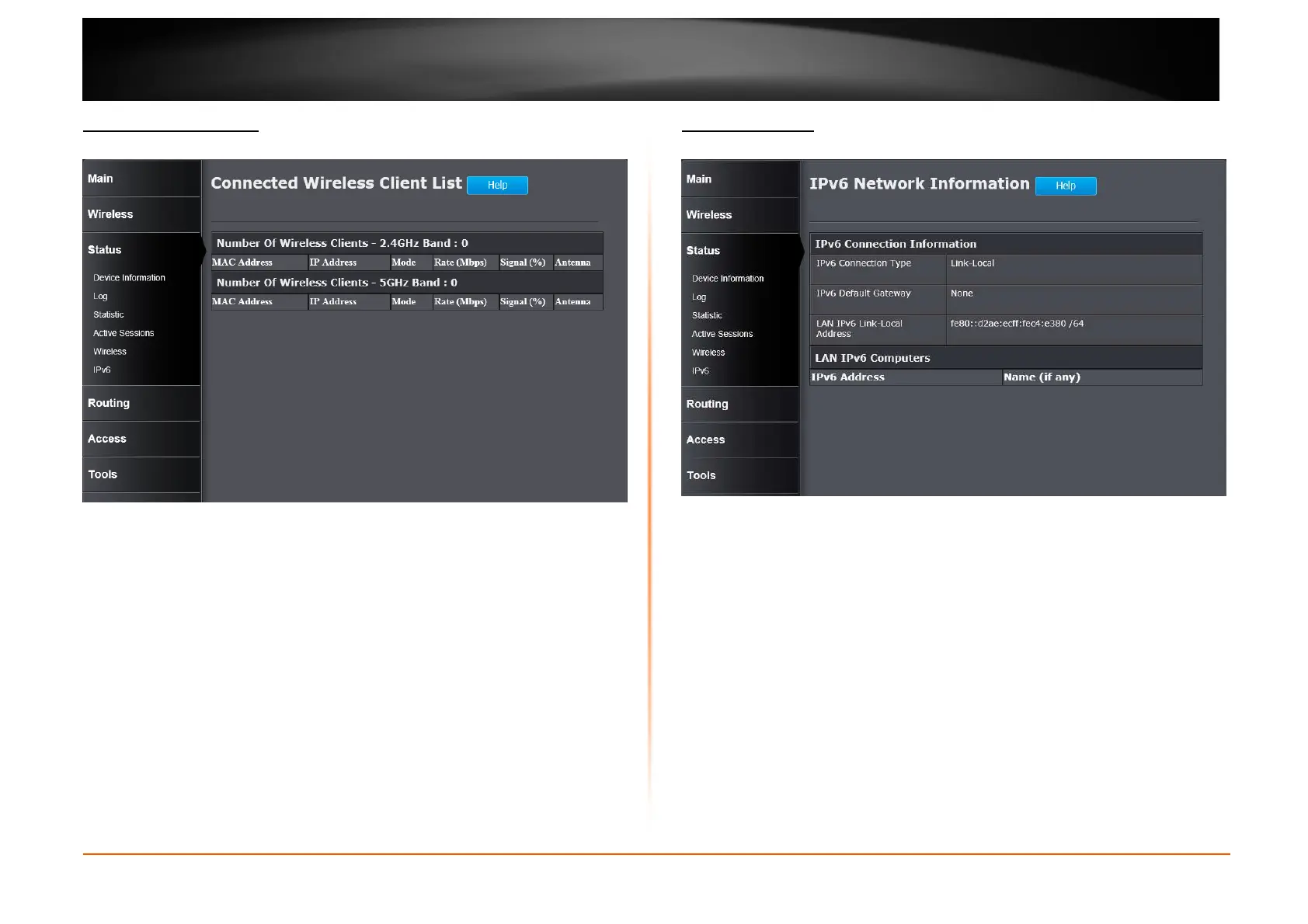Image resolution: width=1308 pixels, height=924 pixels.
Task: Select Status menu in the IPv6 panel
Action: coord(740,251)
